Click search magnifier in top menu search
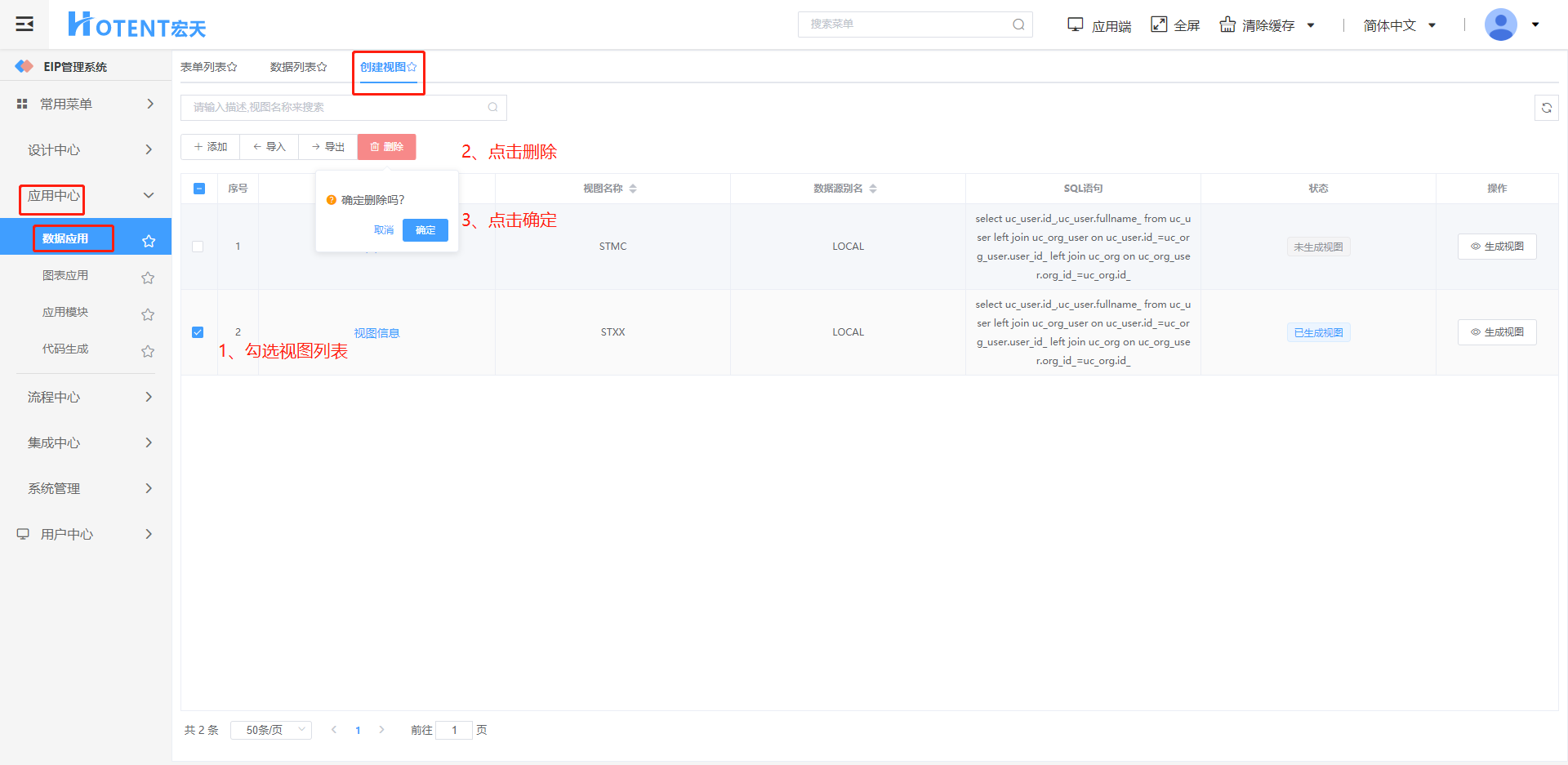 click(1018, 24)
